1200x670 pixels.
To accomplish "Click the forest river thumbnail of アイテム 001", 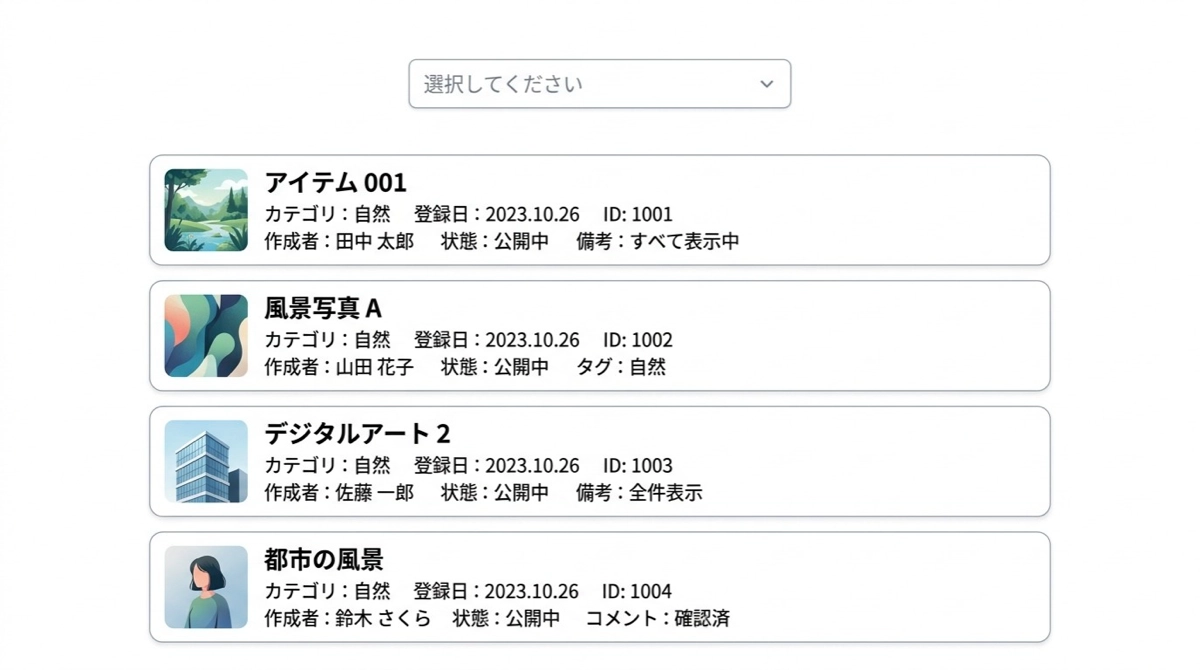I will pyautogui.click(x=206, y=210).
